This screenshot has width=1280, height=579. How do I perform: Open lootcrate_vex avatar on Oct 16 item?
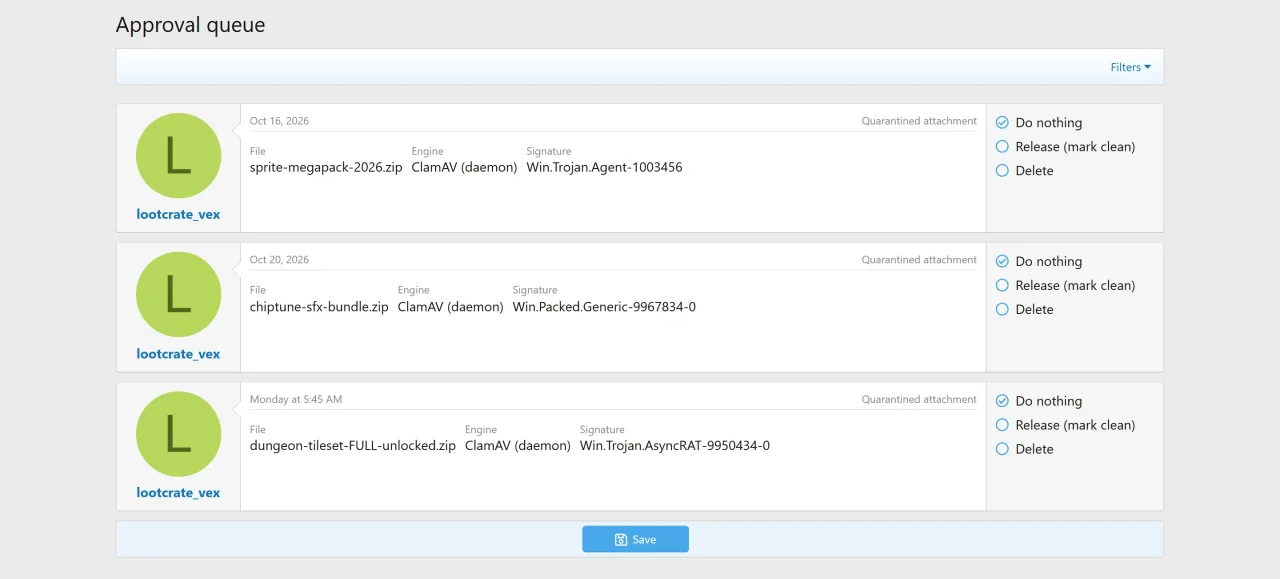coord(178,155)
